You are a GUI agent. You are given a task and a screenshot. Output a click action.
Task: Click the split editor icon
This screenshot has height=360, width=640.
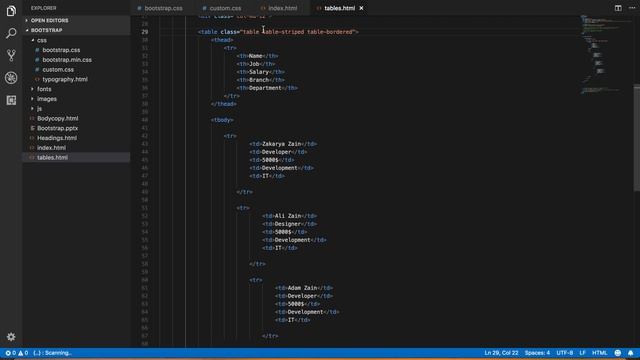(618, 8)
